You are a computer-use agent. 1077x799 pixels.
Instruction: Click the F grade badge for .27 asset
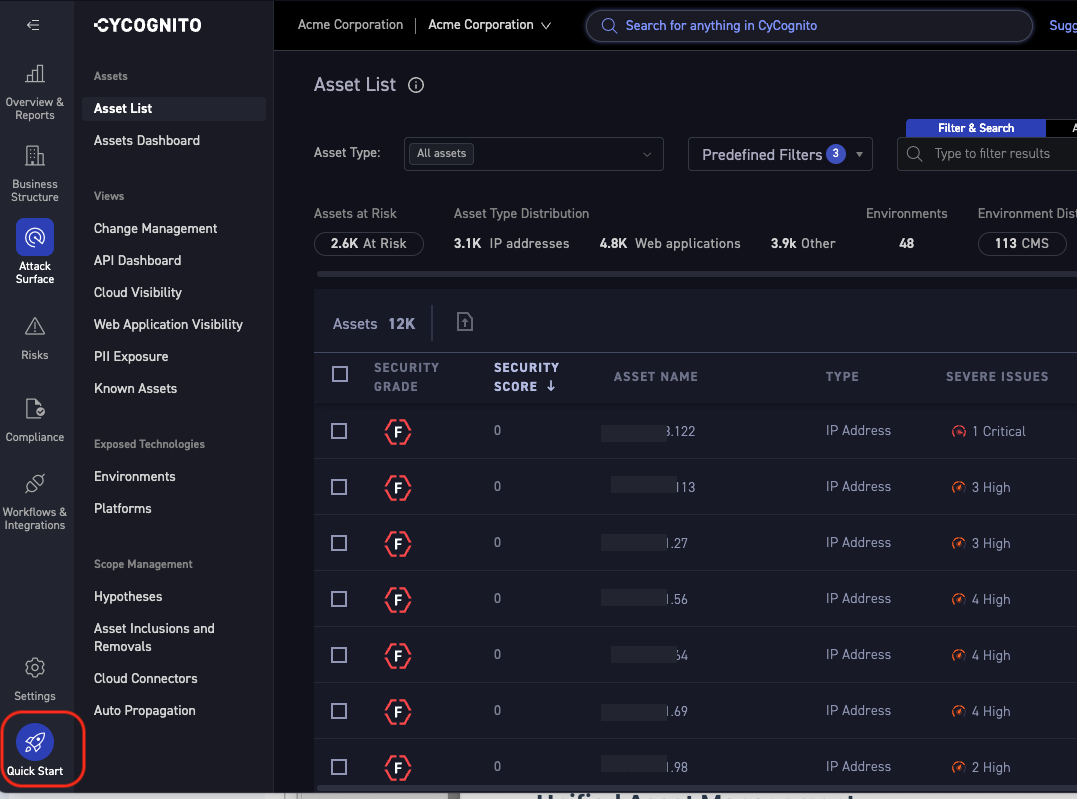point(398,544)
